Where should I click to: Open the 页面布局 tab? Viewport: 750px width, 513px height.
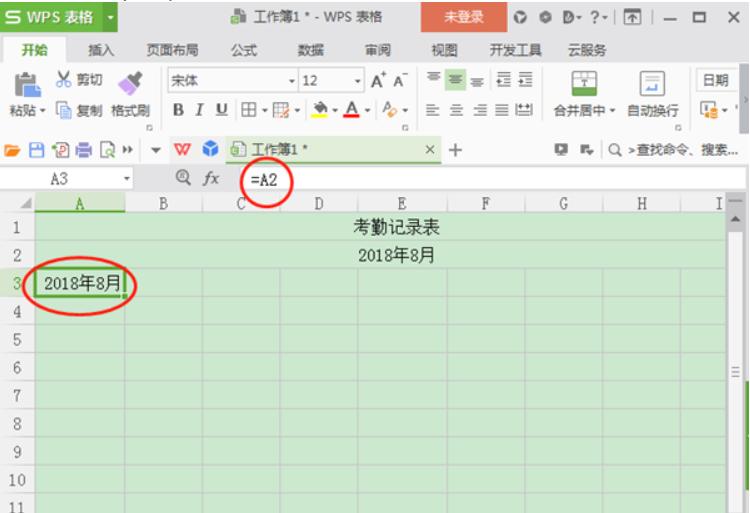(172, 50)
